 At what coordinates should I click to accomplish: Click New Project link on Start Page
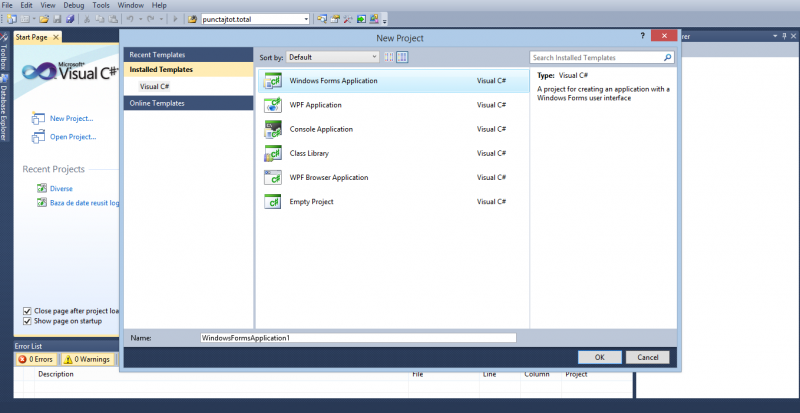[71, 118]
